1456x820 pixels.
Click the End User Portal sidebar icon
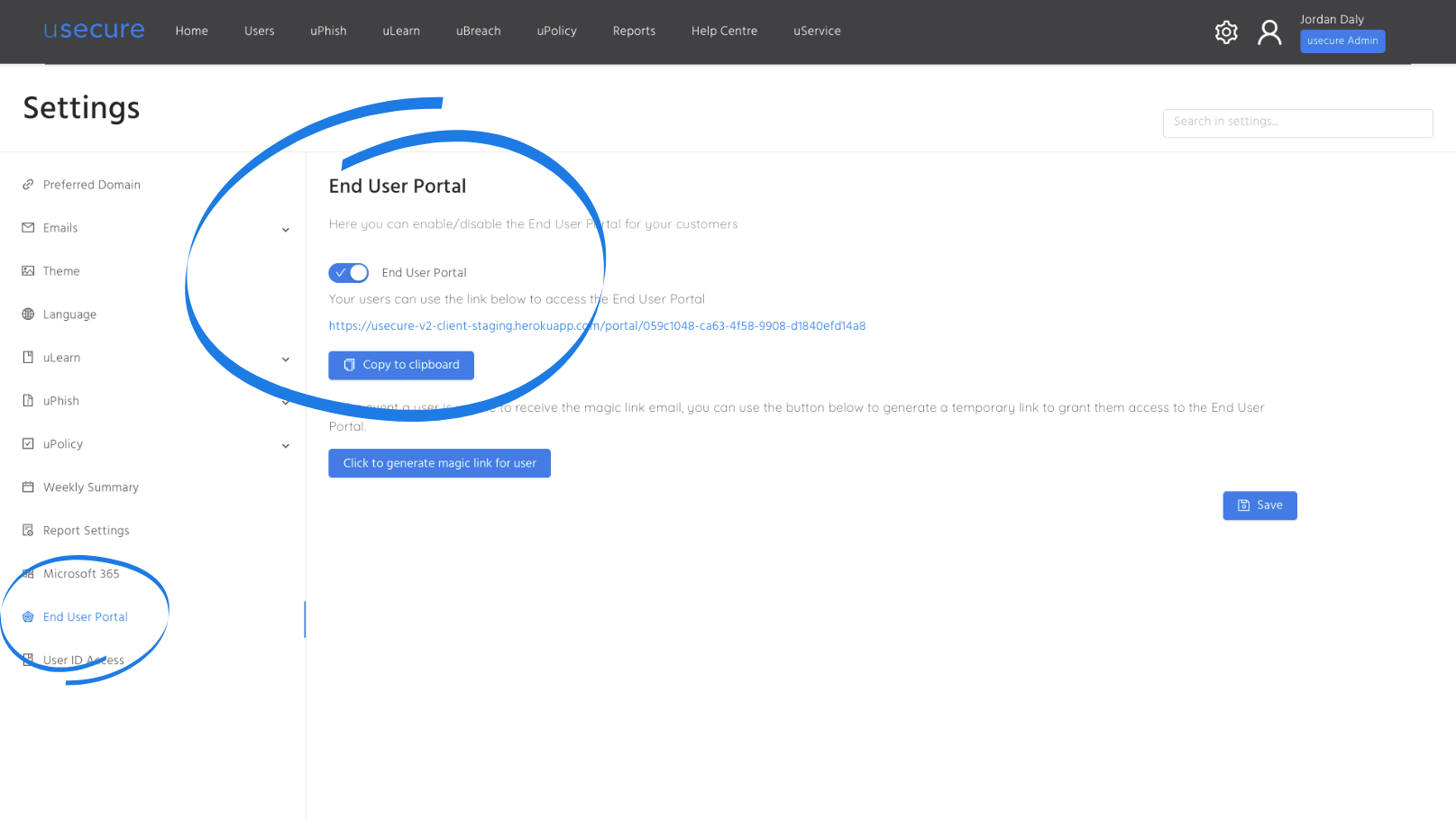pos(28,617)
